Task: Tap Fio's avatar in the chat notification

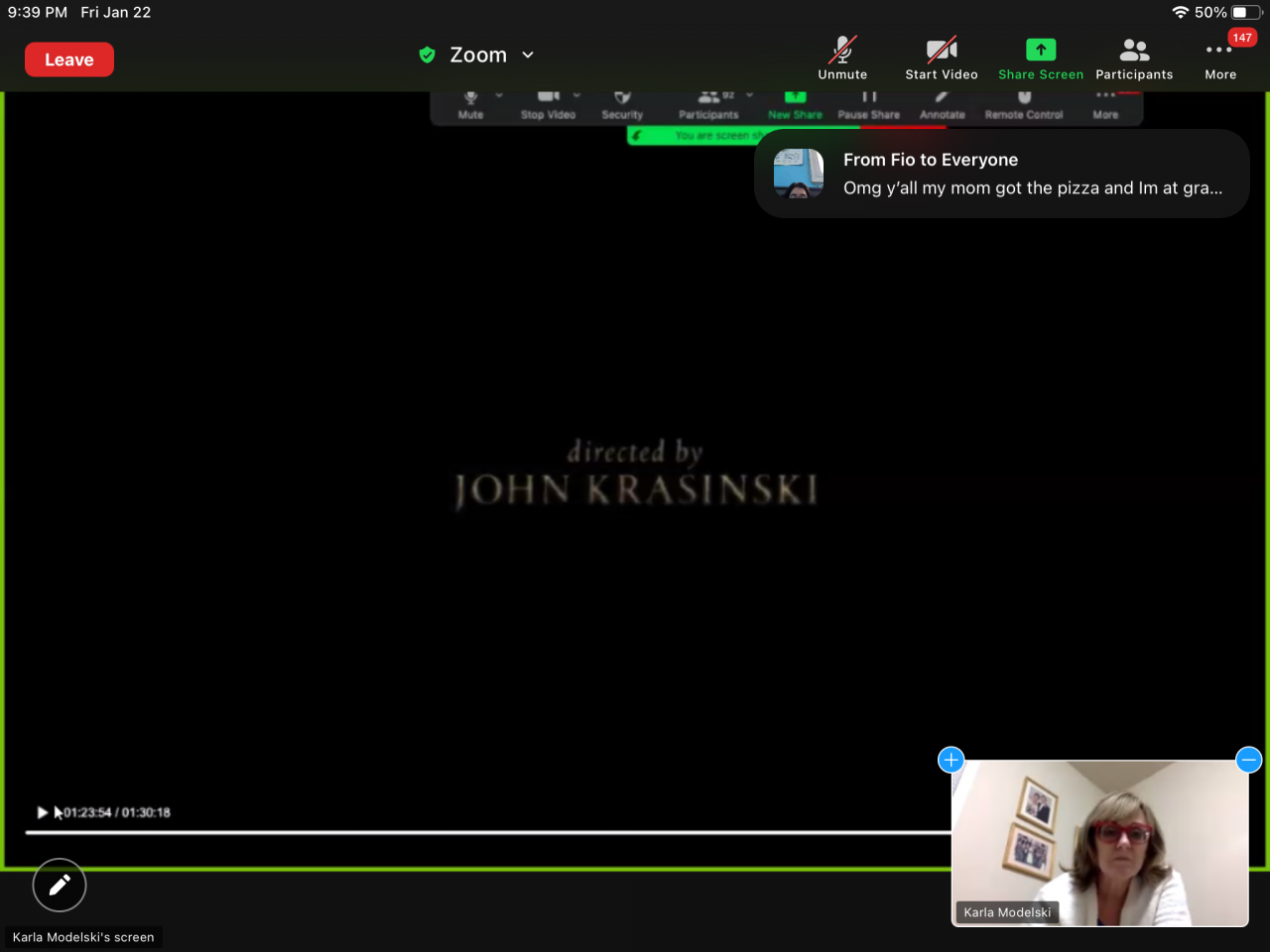Action: [x=799, y=174]
